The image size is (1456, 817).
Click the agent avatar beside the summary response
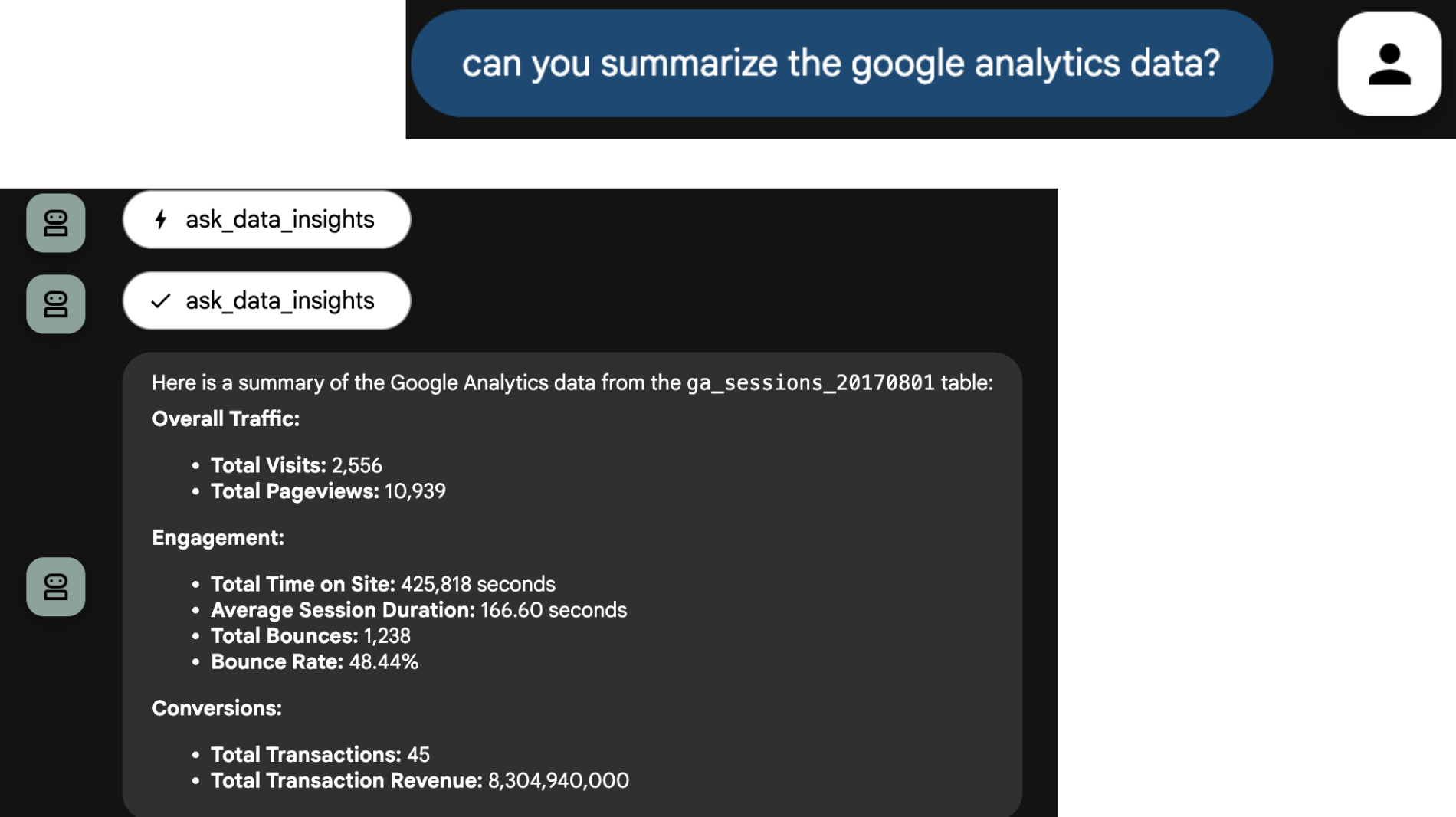(56, 586)
